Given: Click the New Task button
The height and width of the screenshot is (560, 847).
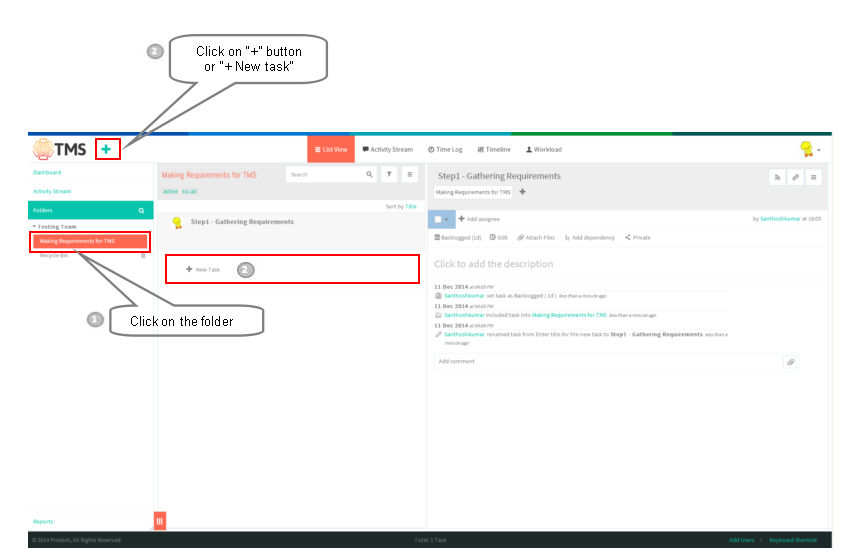Looking at the screenshot, I should click(x=203, y=269).
